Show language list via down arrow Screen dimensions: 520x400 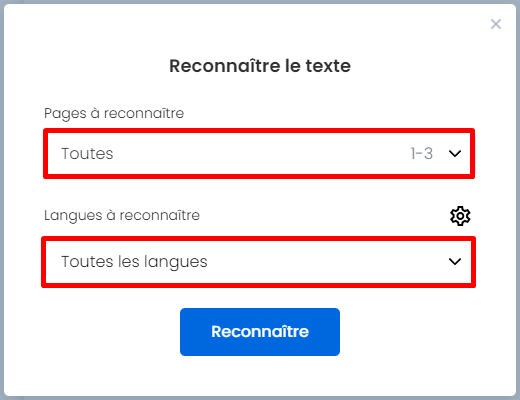[x=455, y=261]
